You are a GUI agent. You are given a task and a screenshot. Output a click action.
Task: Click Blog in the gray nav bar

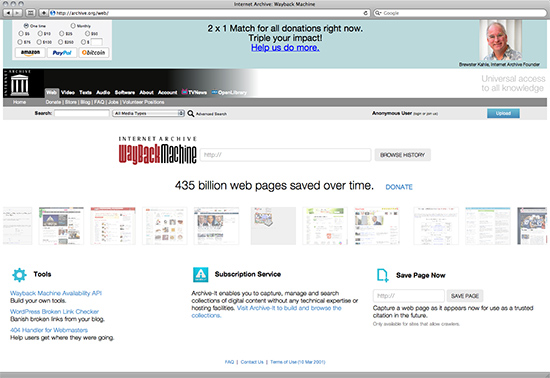pyautogui.click(x=85, y=102)
